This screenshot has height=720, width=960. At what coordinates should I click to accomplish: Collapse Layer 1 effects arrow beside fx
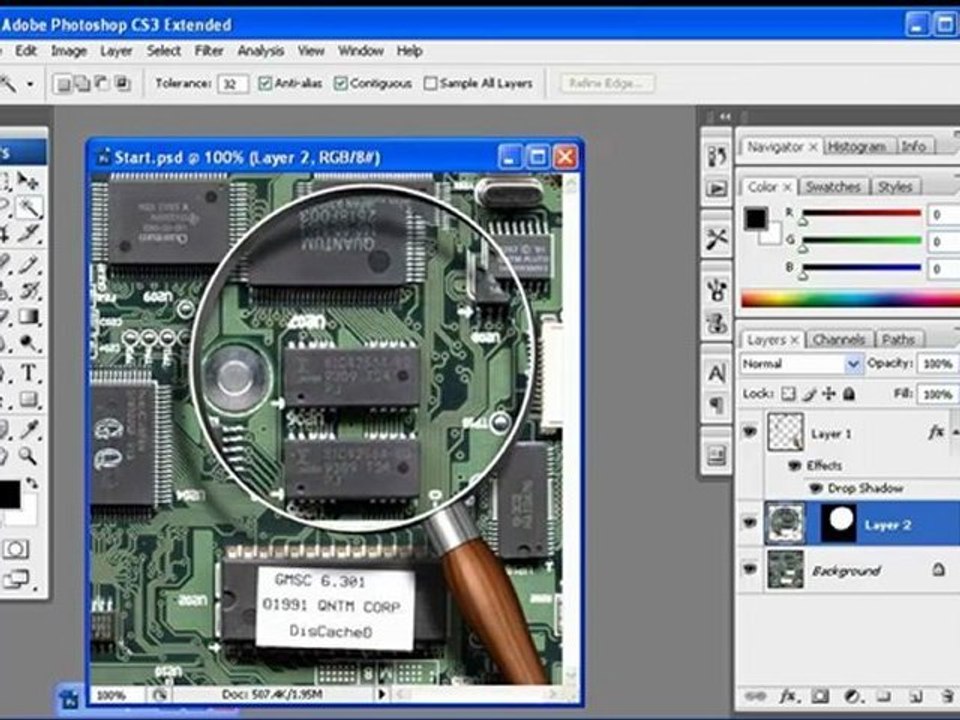pyautogui.click(x=954, y=432)
